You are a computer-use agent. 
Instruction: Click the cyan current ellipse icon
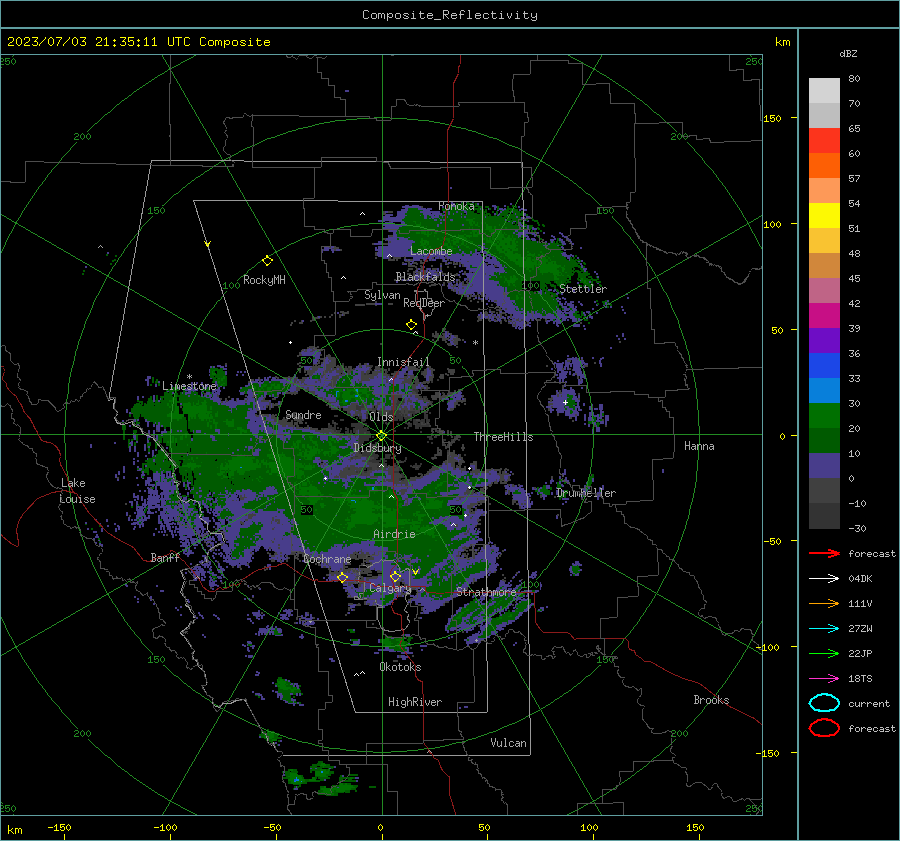824,703
